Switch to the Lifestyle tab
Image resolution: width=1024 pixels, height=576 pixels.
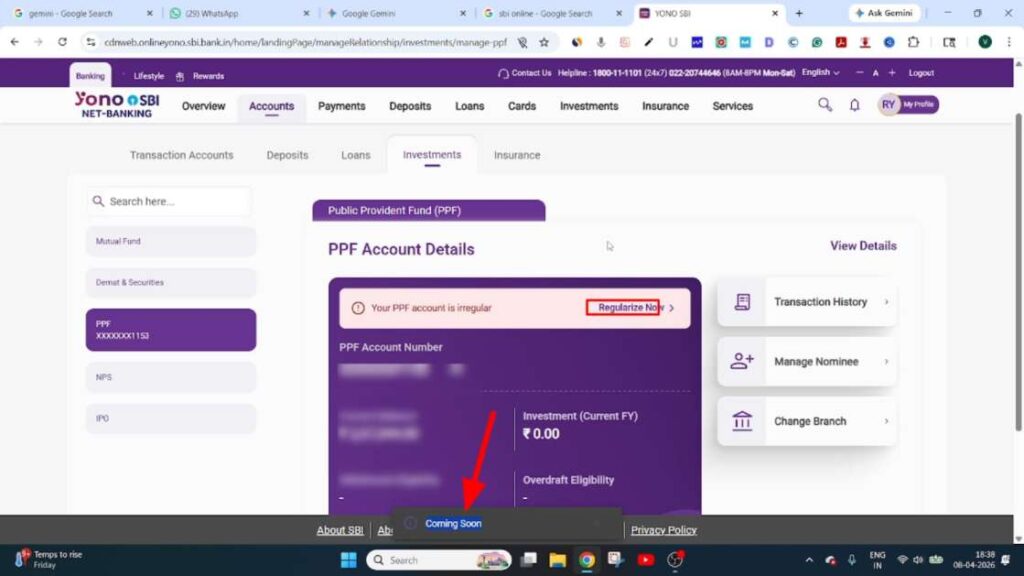148,76
